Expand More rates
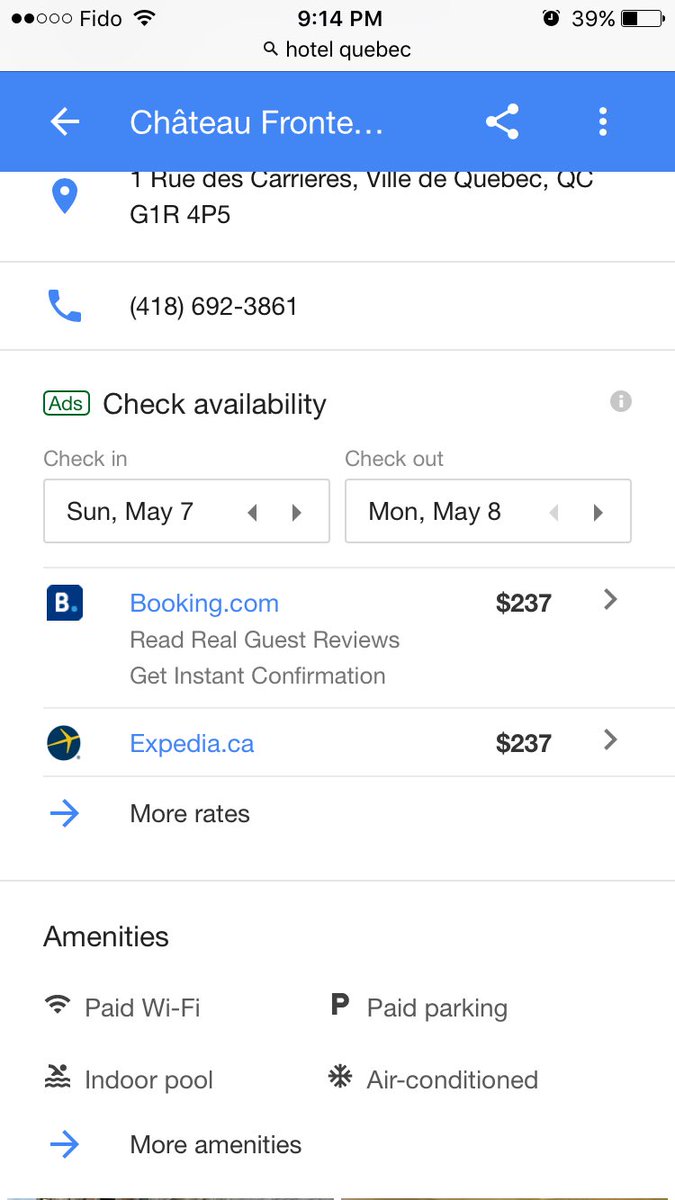The image size is (675, 1200). pyautogui.click(x=189, y=814)
